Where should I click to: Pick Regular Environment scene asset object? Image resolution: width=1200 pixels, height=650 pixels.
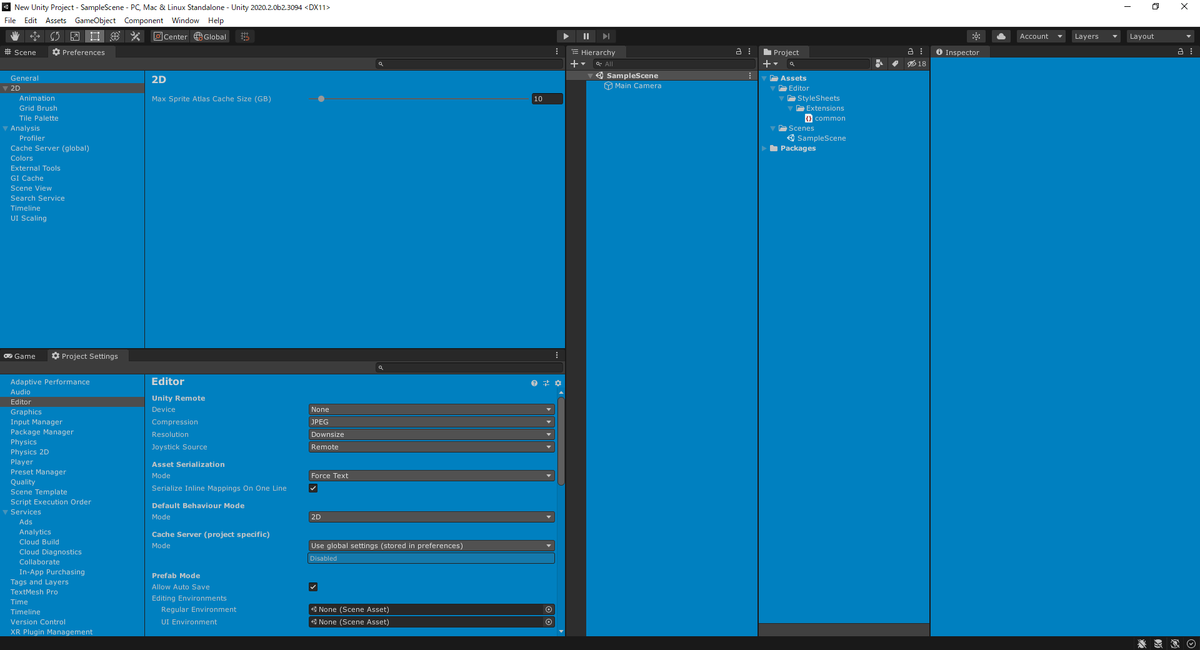pos(548,609)
